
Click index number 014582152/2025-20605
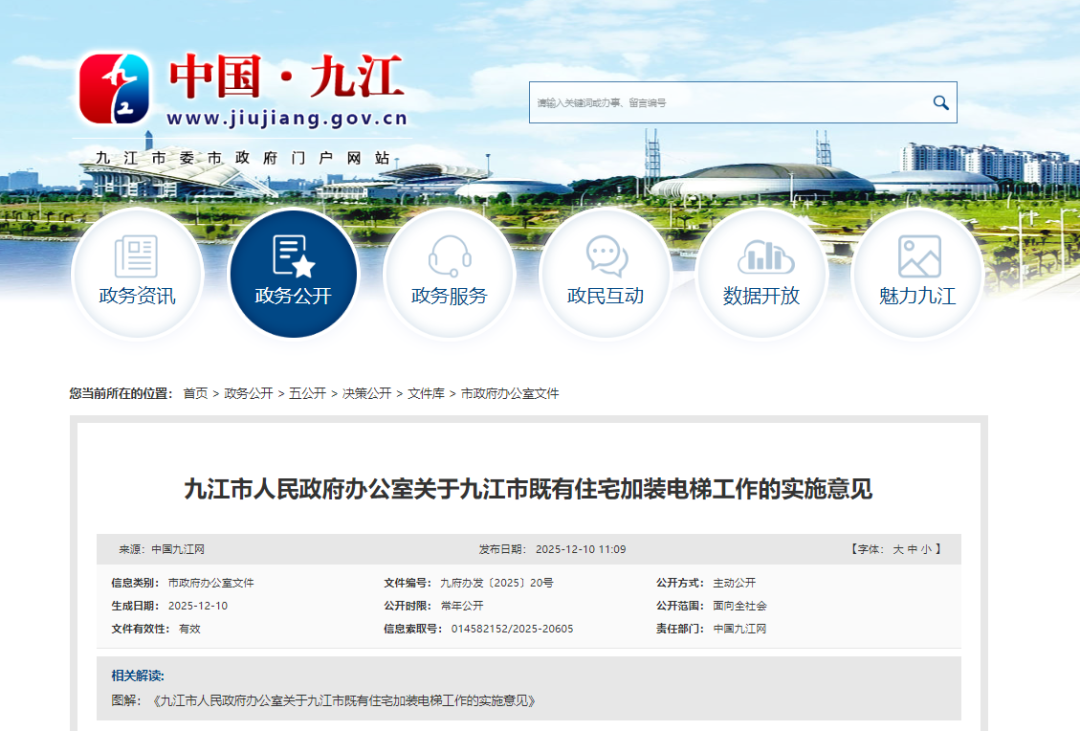tap(512, 628)
